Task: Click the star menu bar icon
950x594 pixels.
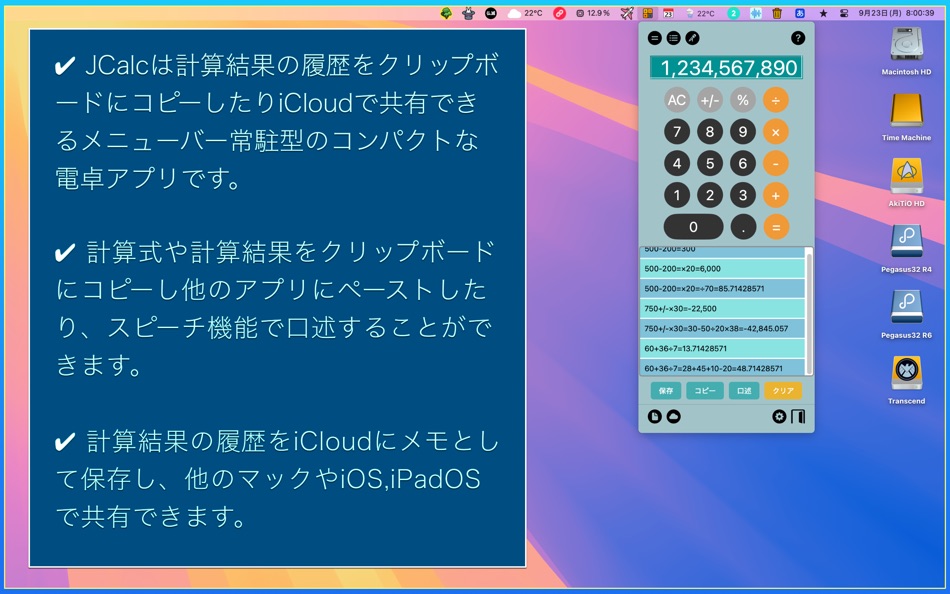Action: pyautogui.click(x=823, y=13)
